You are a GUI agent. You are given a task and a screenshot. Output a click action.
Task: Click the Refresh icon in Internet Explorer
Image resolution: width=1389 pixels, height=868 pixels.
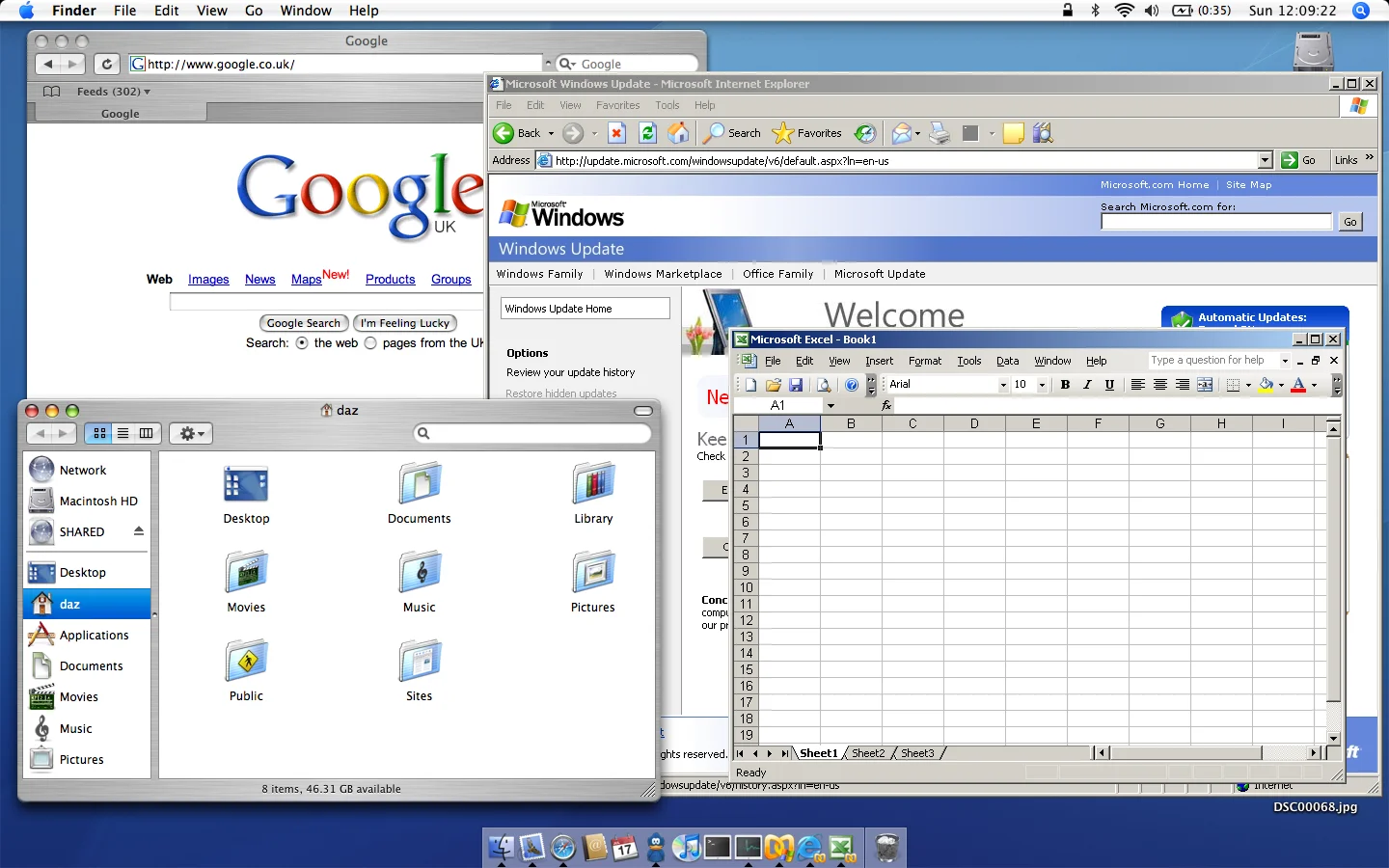(648, 133)
